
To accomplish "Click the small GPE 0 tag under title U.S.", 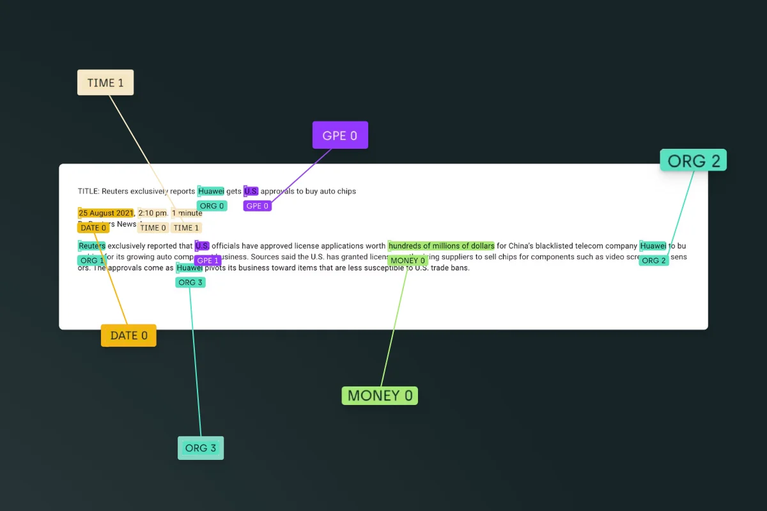I will (x=257, y=206).
